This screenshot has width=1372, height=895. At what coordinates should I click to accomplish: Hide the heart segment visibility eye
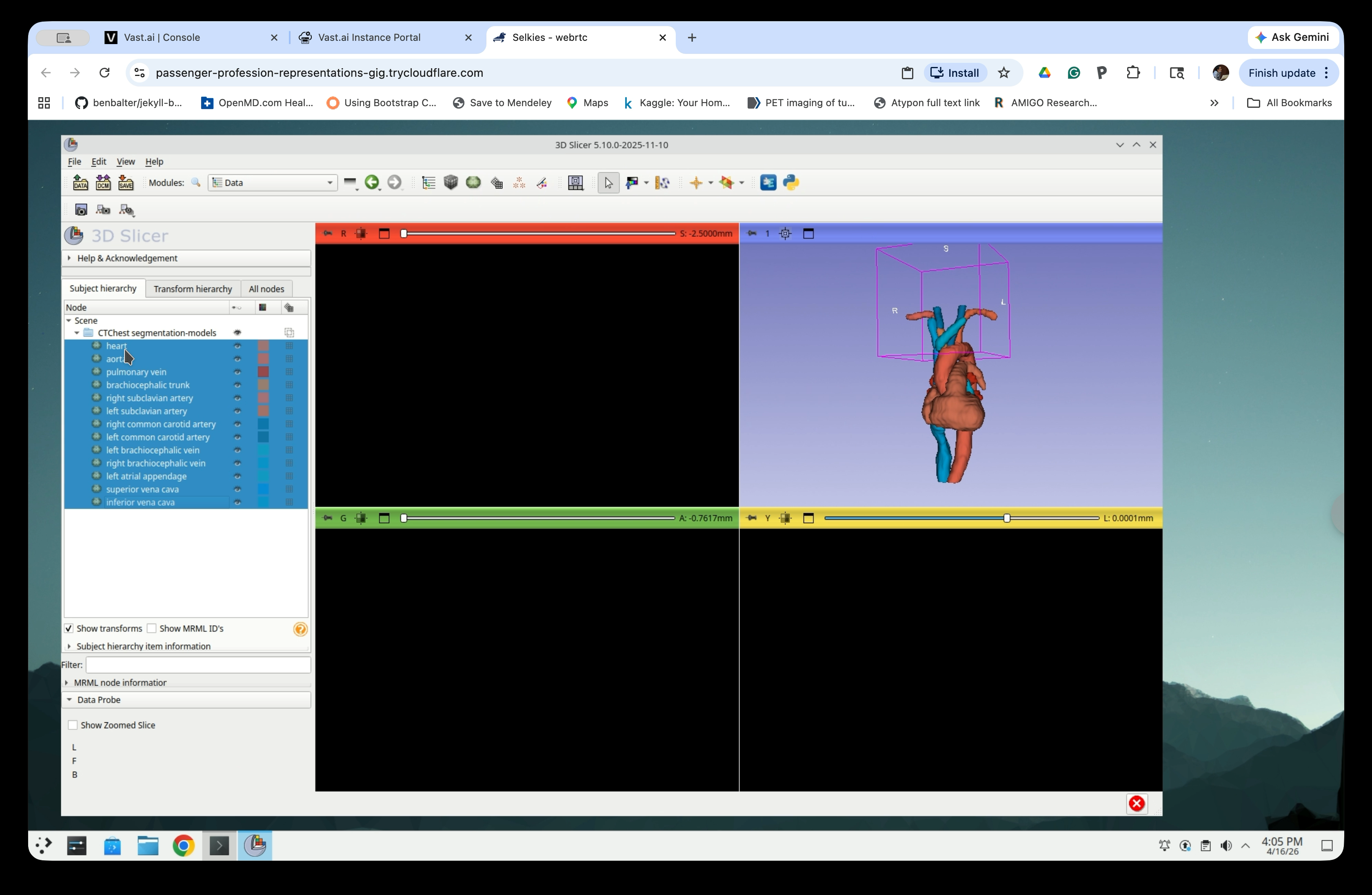click(x=238, y=346)
